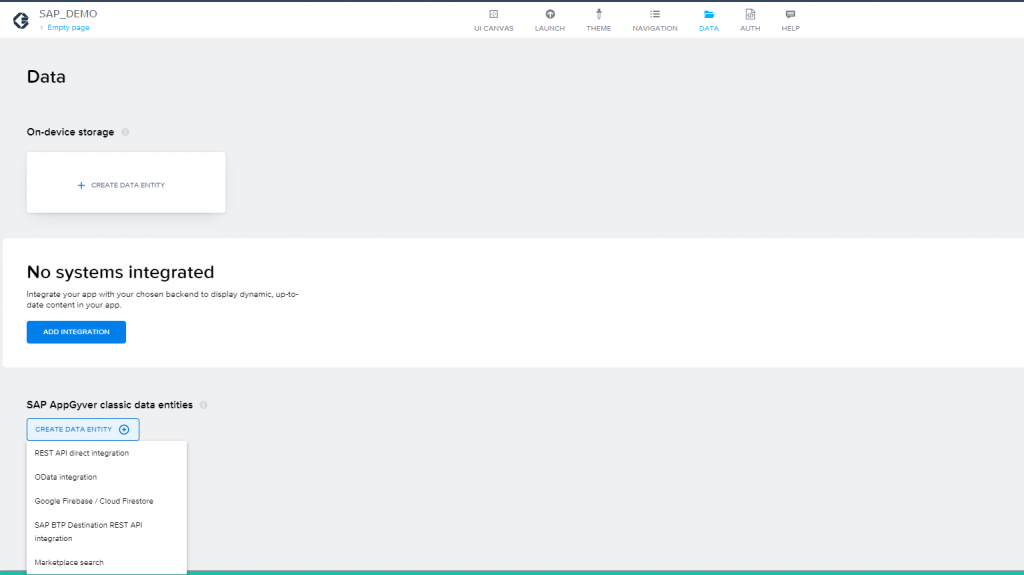Choose Google Firebase / Cloud Firestore
Image resolution: width=1024 pixels, height=575 pixels.
point(106,501)
